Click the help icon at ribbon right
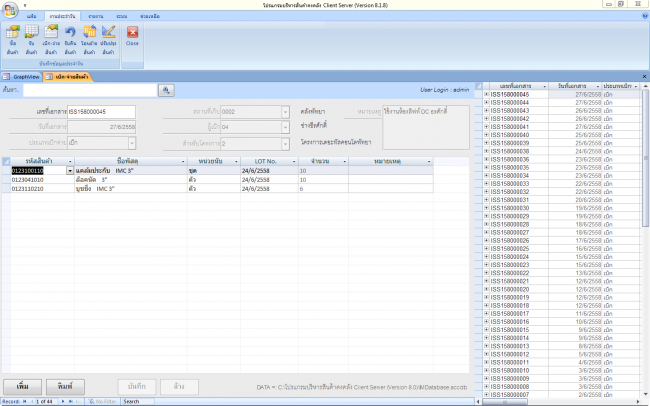650x406 pixels. (x=645, y=16)
